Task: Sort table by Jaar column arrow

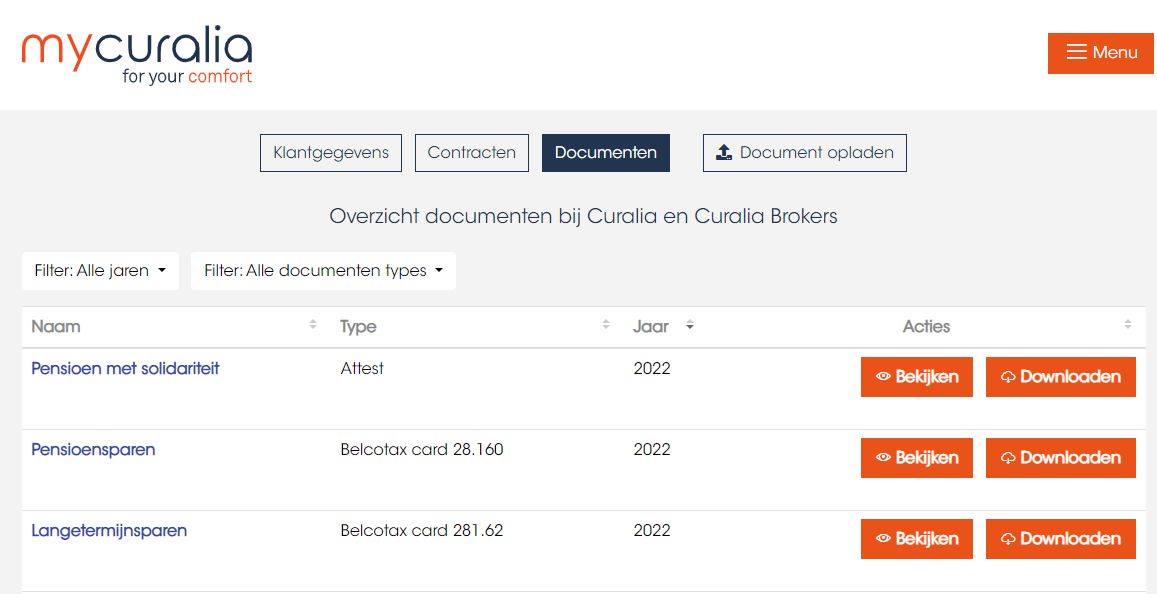Action: (x=690, y=325)
